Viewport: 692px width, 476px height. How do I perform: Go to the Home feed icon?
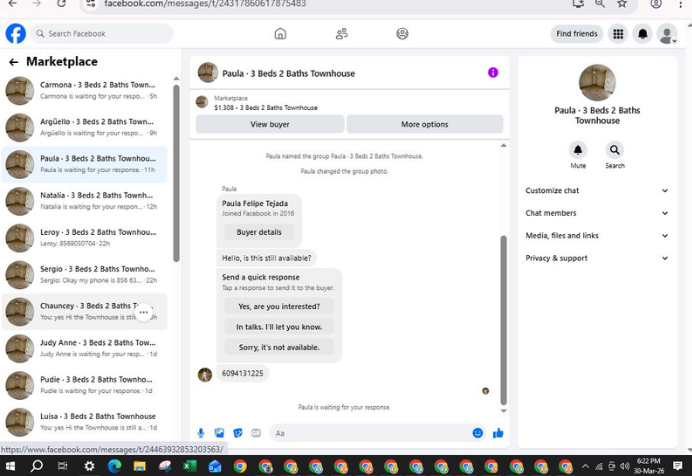click(x=280, y=34)
